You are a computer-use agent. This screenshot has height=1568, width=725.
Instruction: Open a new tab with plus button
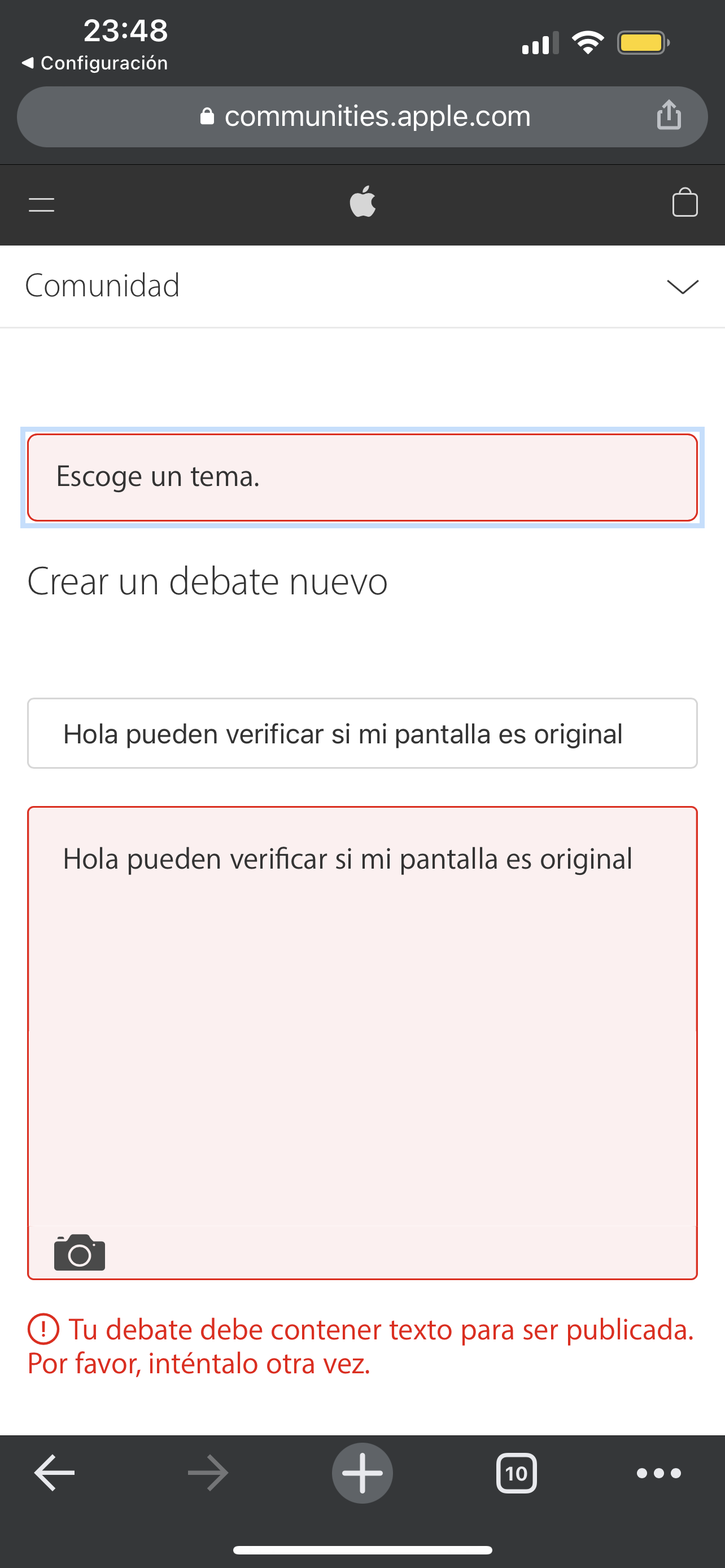[362, 1473]
